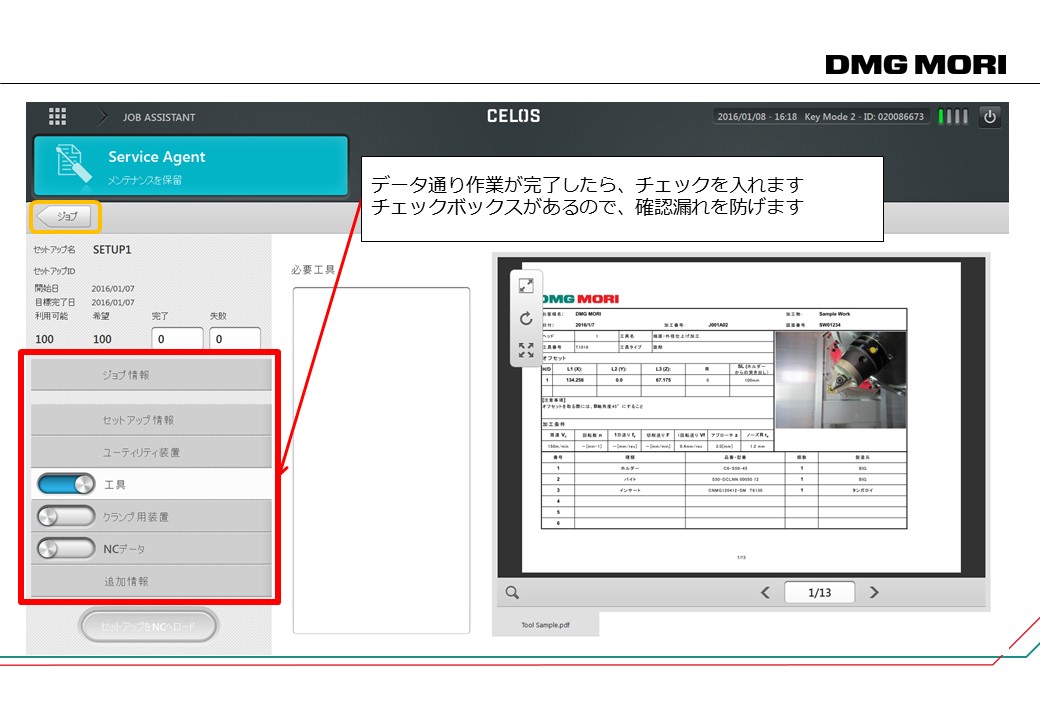Fit the PDF page to screen
The image size is (1040, 720).
click(x=526, y=350)
